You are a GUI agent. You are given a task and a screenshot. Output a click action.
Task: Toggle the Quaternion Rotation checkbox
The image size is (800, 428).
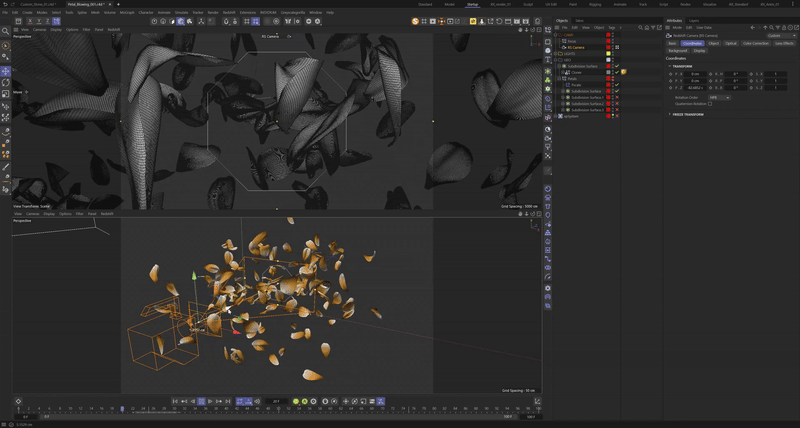tap(710, 104)
